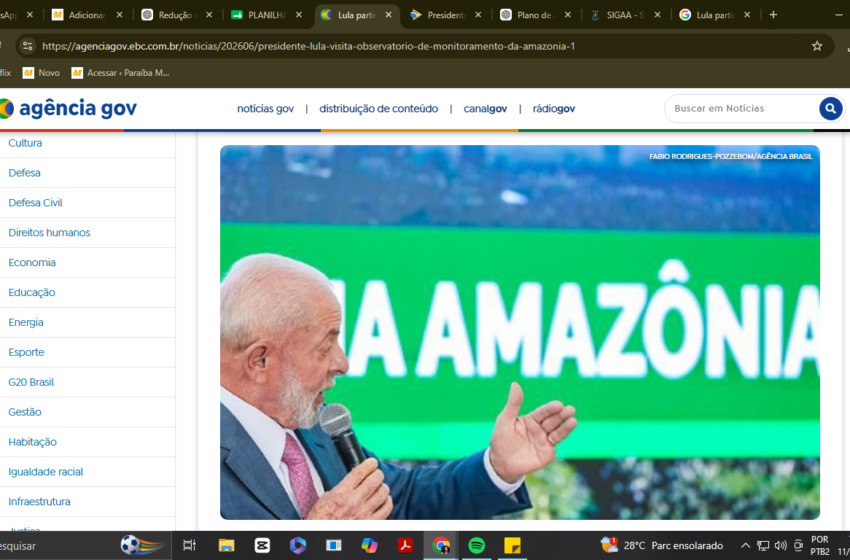Select Energia category in sidebar
The width and height of the screenshot is (850, 560).
(25, 323)
